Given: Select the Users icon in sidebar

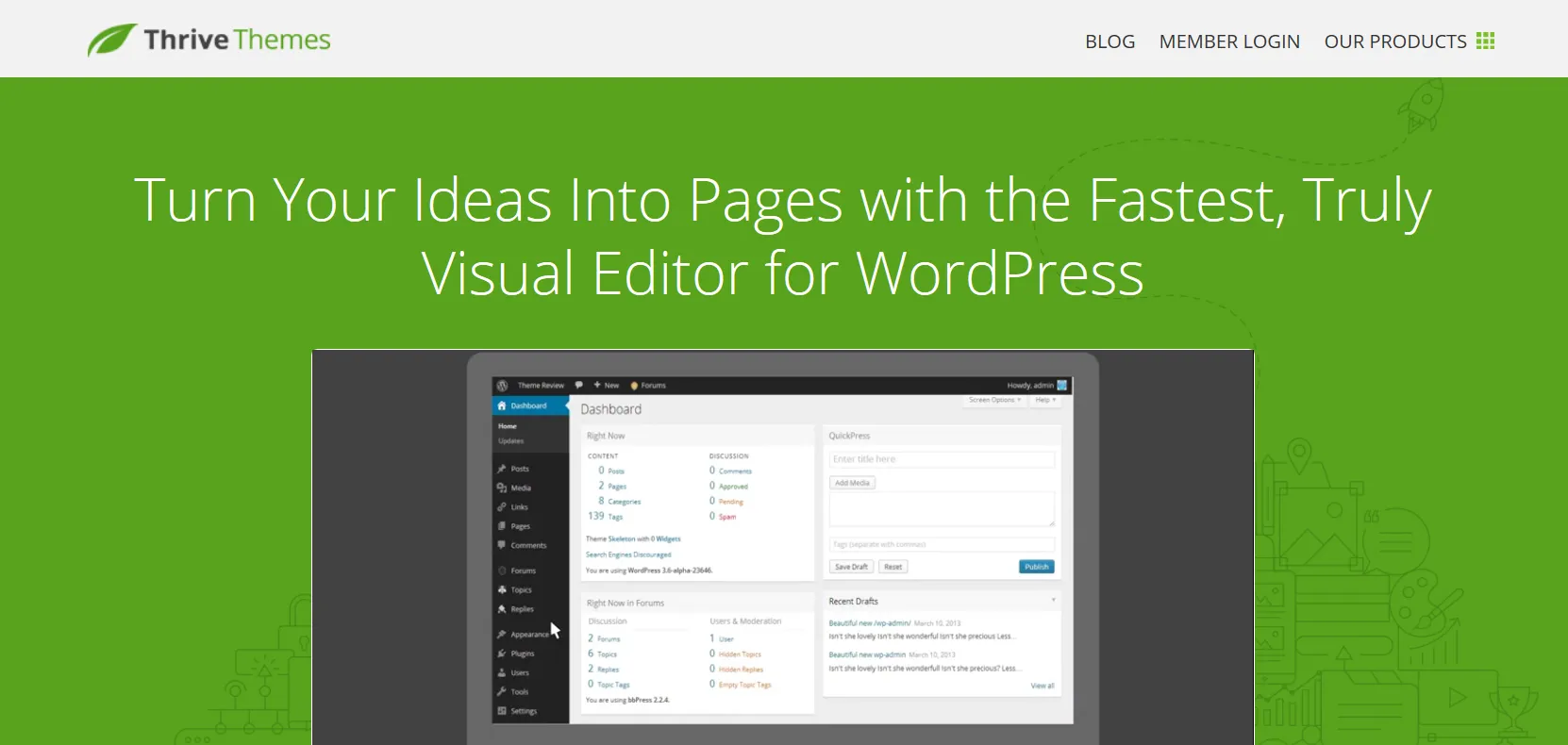Looking at the screenshot, I should (502, 672).
